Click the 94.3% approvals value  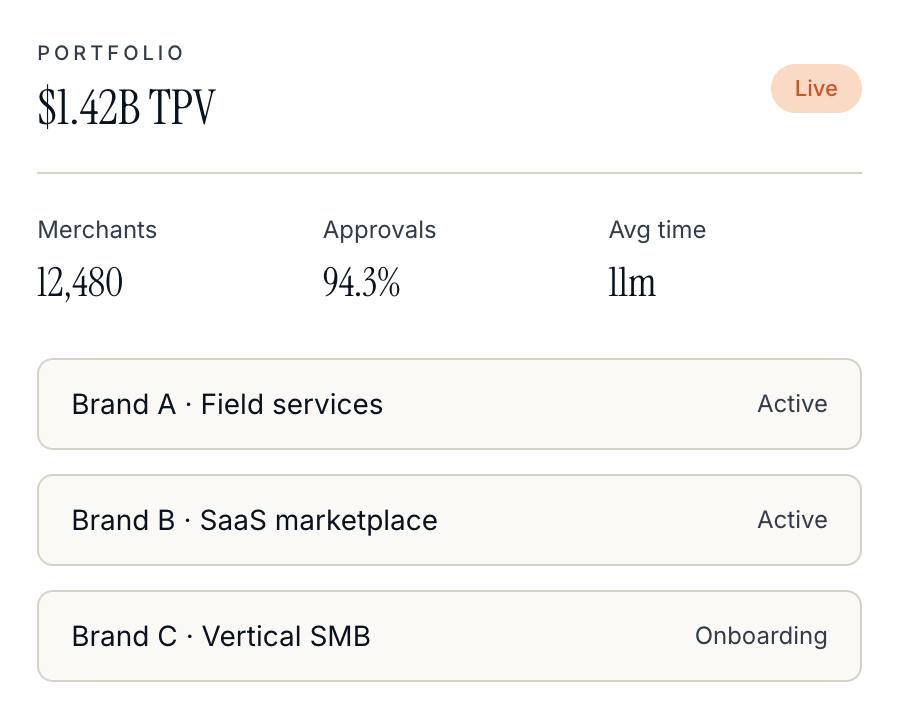coord(361,282)
